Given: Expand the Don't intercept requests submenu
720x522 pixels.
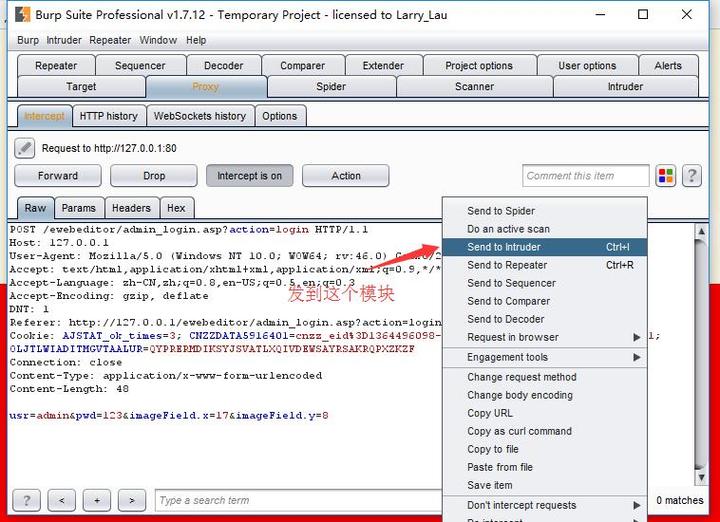Looking at the screenshot, I should coord(545,505).
